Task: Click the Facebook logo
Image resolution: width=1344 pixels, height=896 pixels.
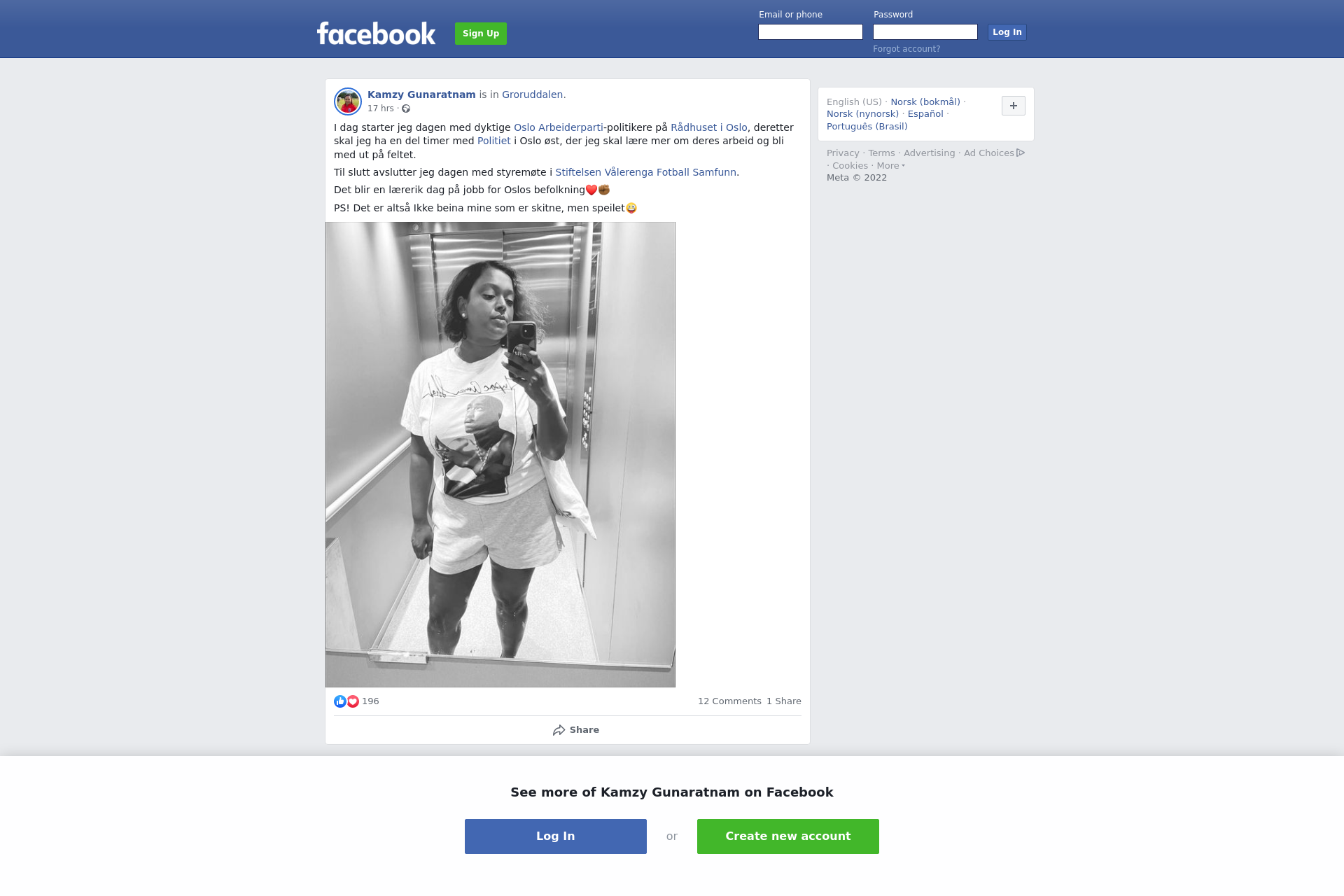Action: point(376,34)
